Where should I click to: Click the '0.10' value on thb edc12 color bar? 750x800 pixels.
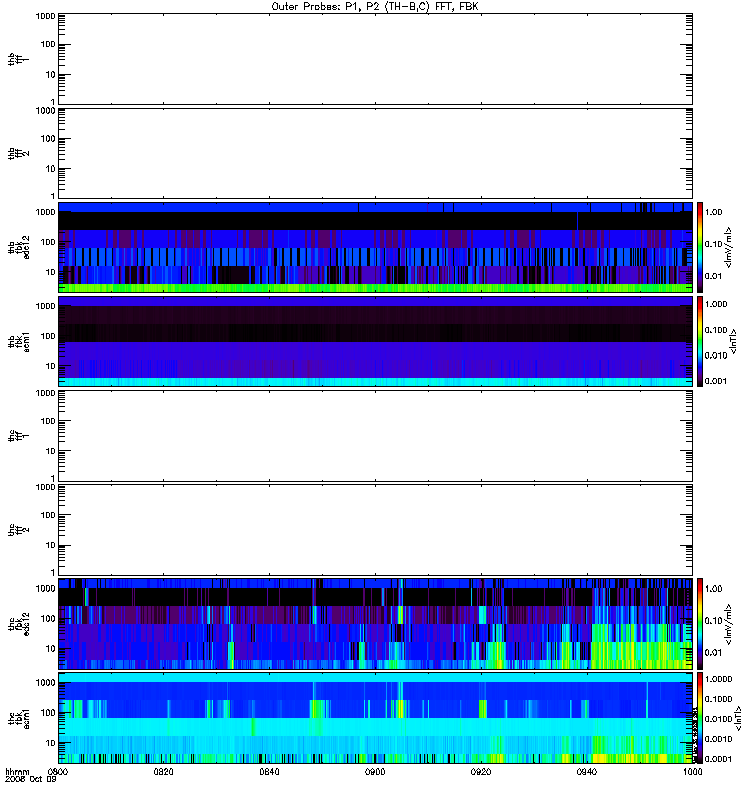tap(714, 244)
